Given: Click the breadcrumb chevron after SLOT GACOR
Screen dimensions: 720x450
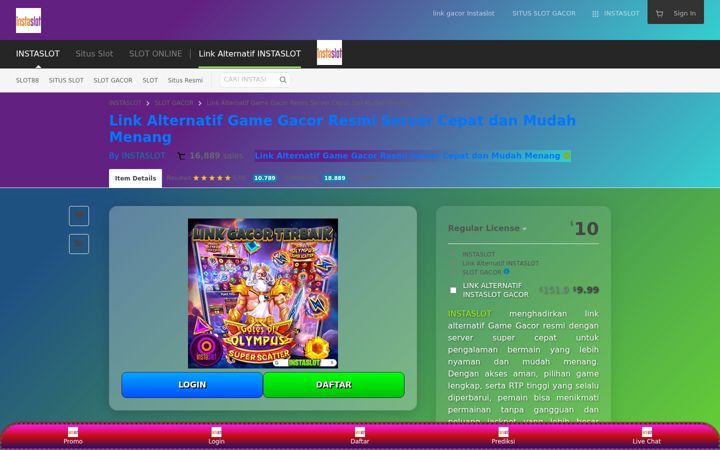Looking at the screenshot, I should coord(200,103).
